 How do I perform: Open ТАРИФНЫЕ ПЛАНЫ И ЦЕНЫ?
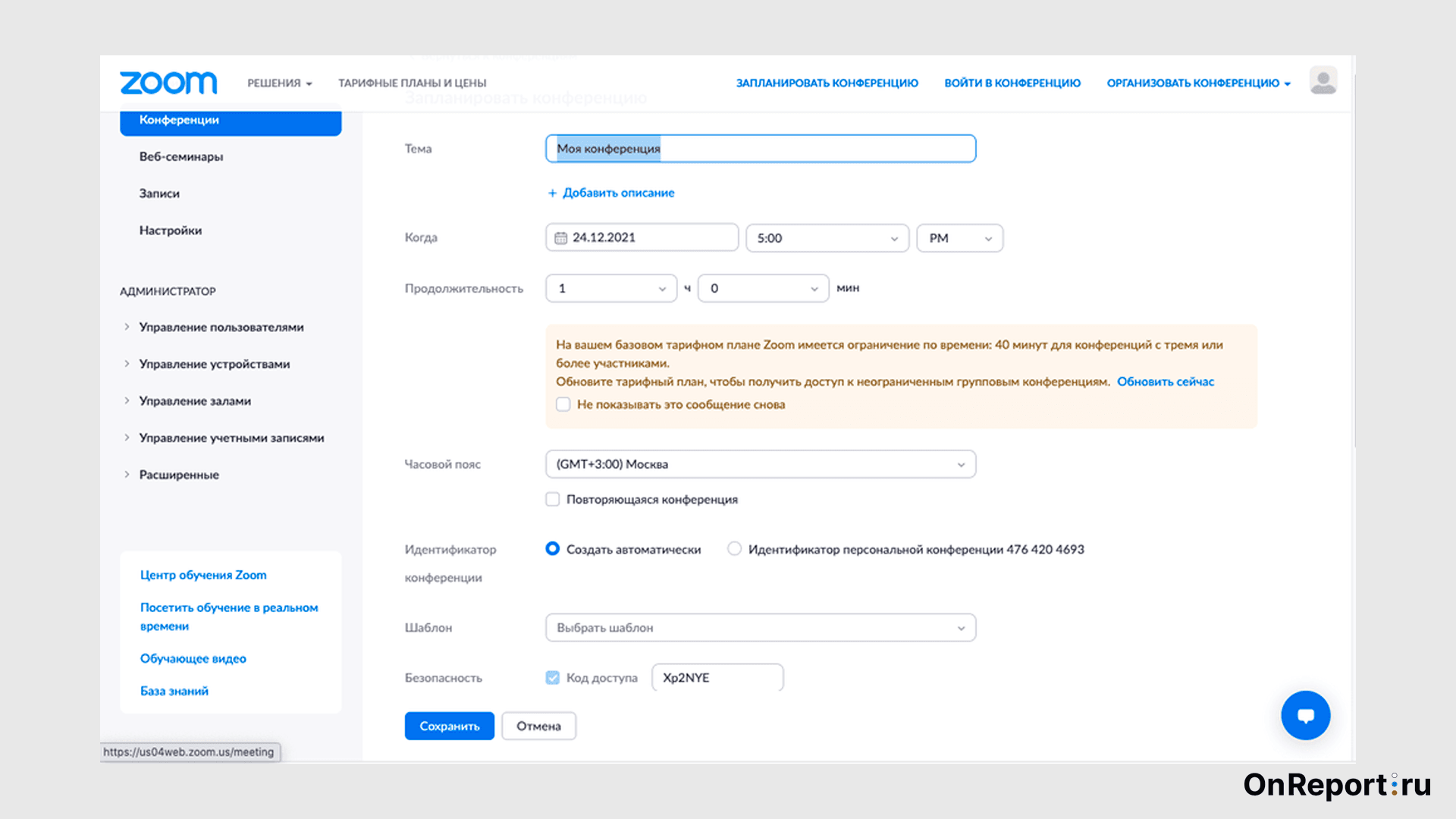(x=412, y=83)
